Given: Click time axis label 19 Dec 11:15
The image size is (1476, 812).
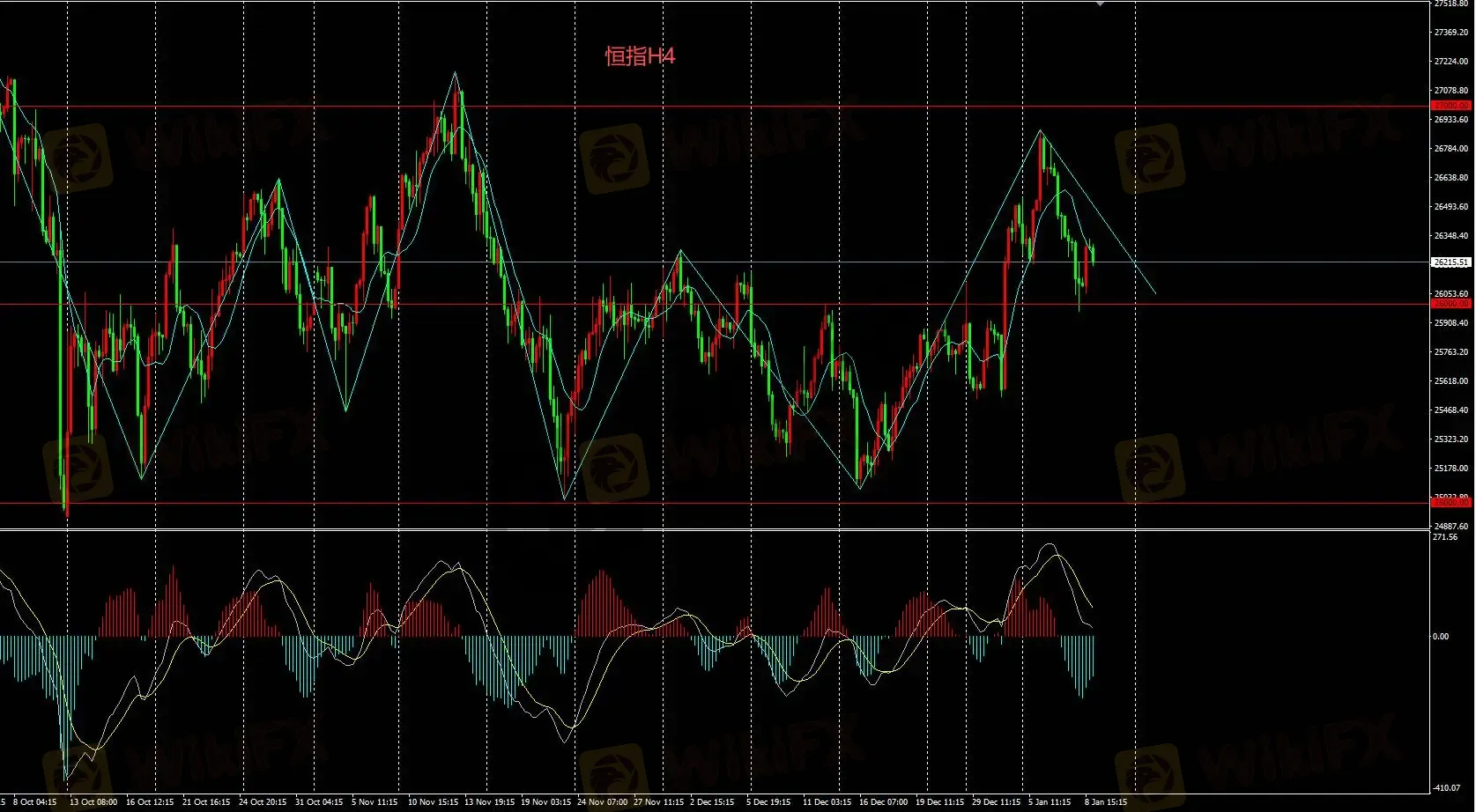Looking at the screenshot, I should coord(939,802).
